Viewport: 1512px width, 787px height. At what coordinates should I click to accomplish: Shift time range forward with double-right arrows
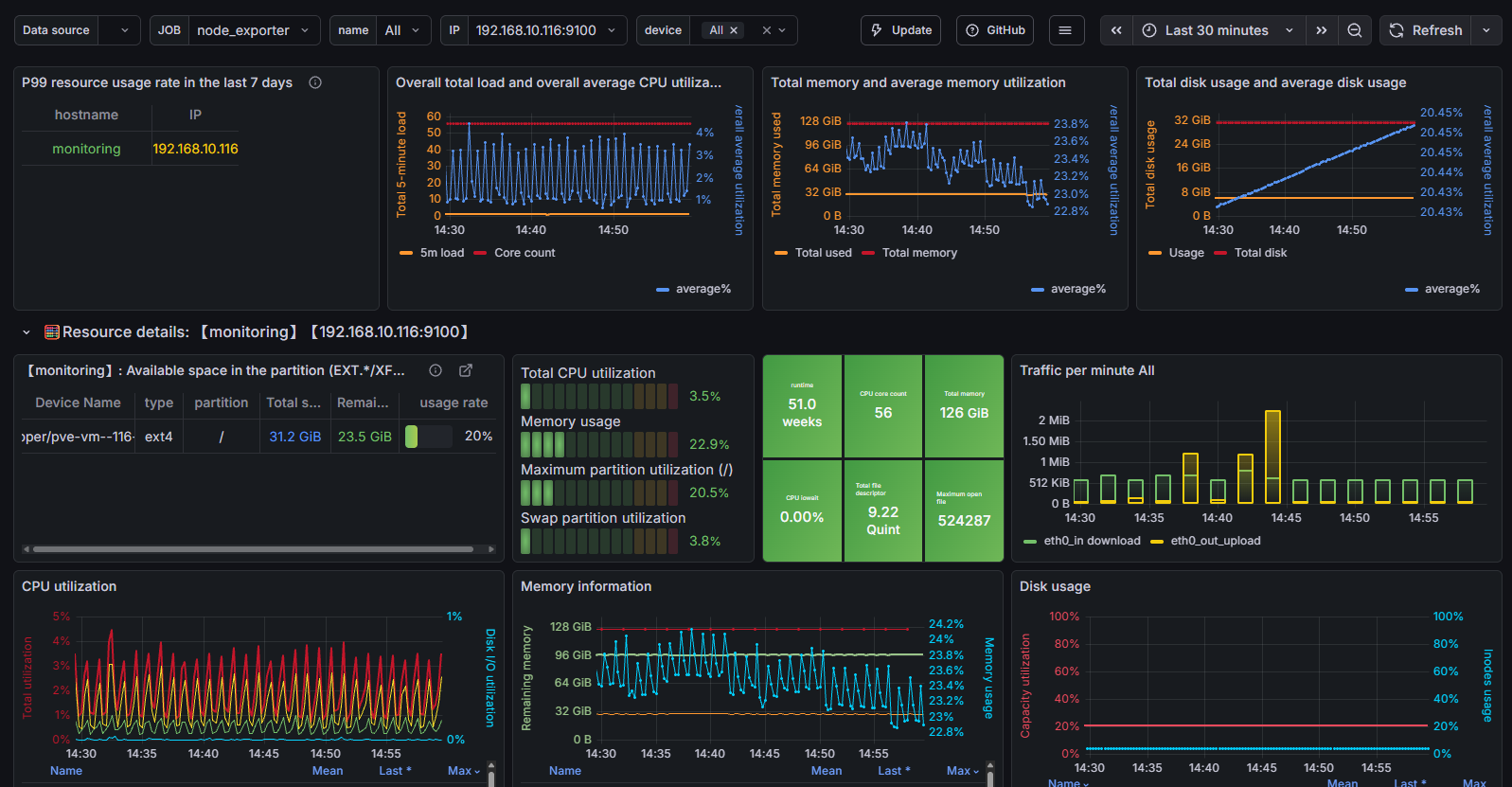tap(1322, 30)
